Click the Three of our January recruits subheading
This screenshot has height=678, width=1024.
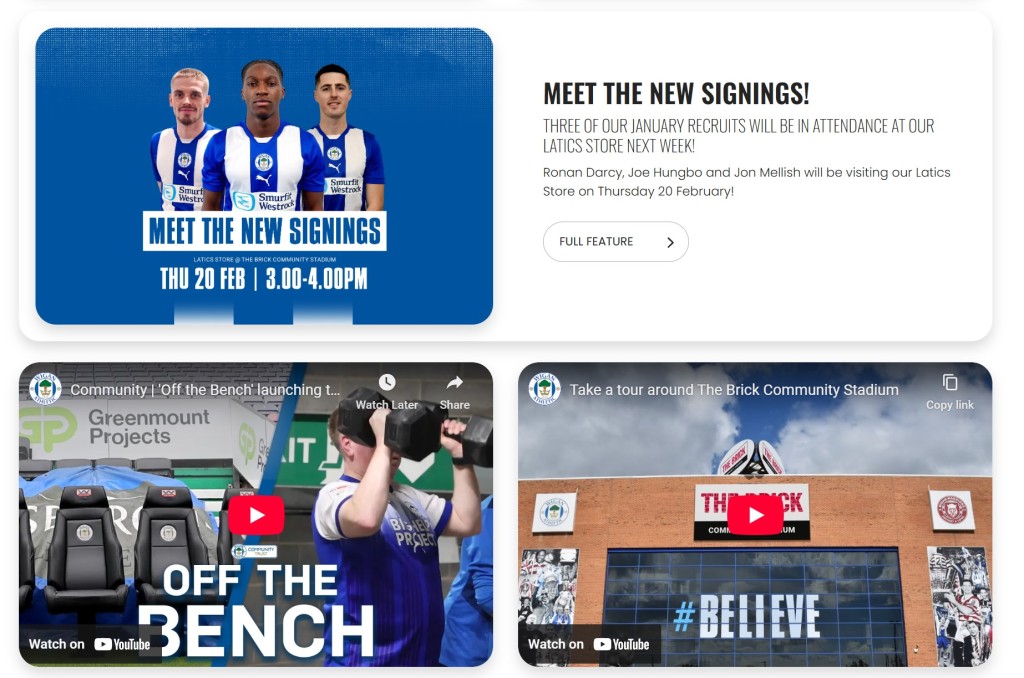point(739,135)
